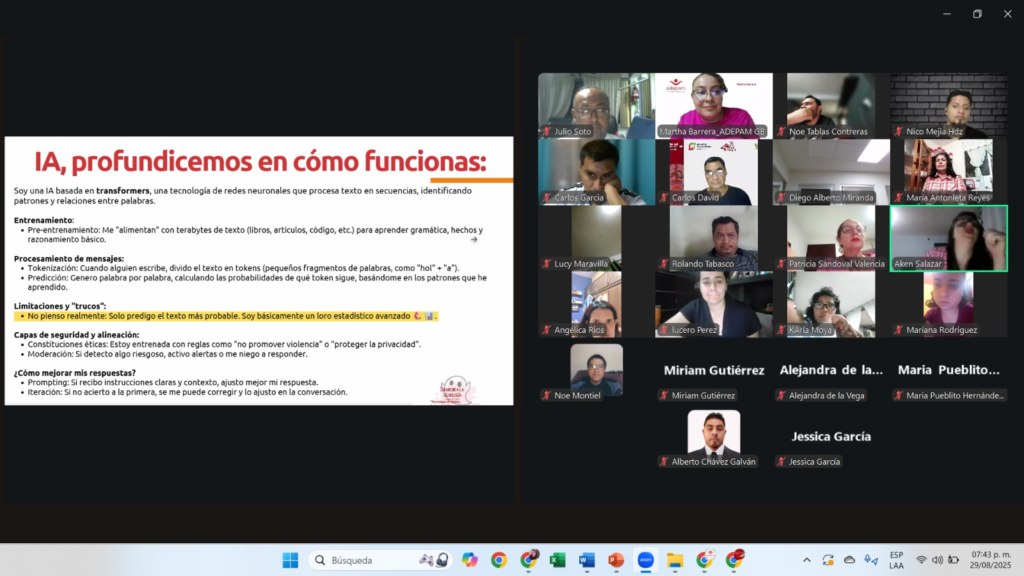Restore down the Zoom window
Image resolution: width=1024 pixels, height=576 pixels.
977,14
